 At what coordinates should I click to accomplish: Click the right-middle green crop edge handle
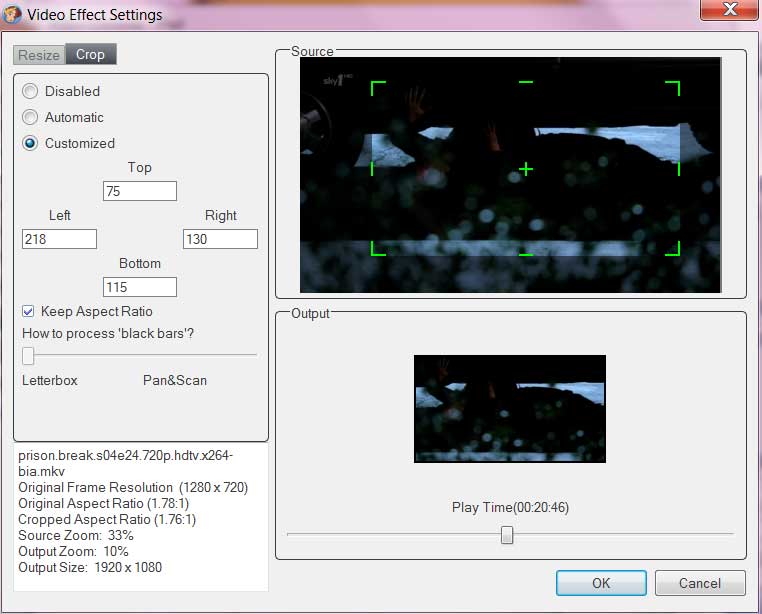tap(678, 169)
